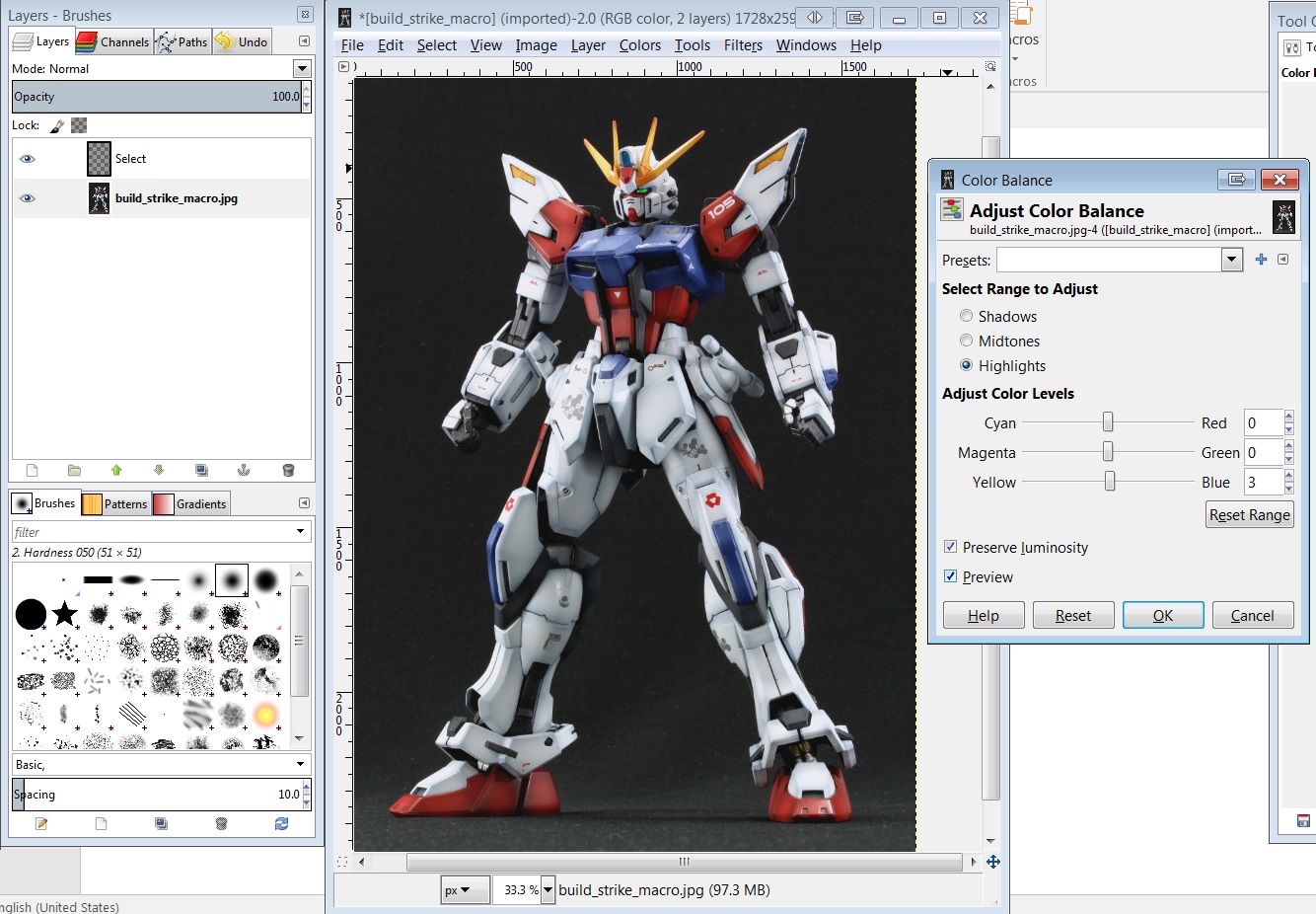
Task: Switch to the Patterns tab
Action: 114,503
